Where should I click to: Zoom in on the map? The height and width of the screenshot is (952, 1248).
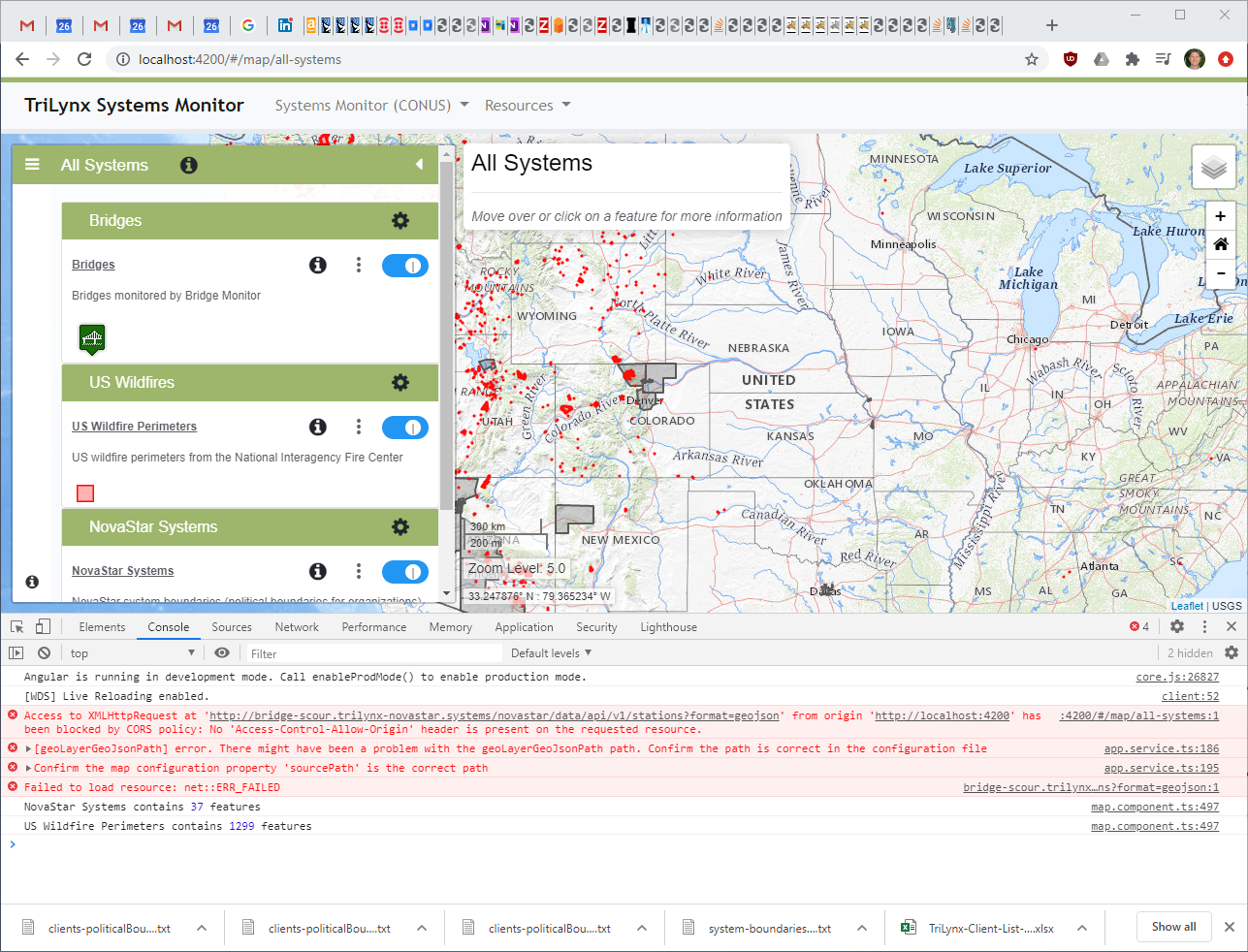click(1221, 216)
